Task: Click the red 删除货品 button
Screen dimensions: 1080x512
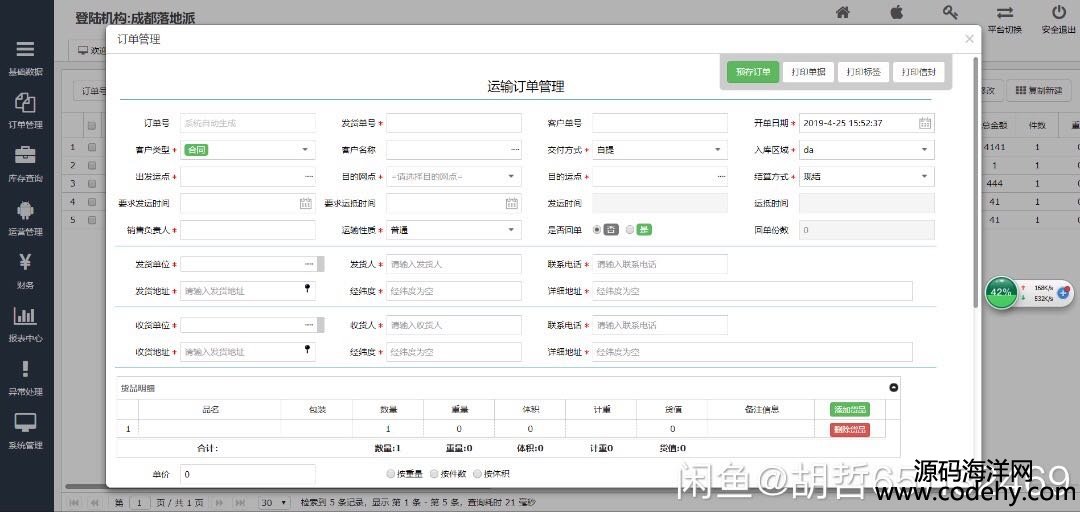Action: [x=849, y=429]
